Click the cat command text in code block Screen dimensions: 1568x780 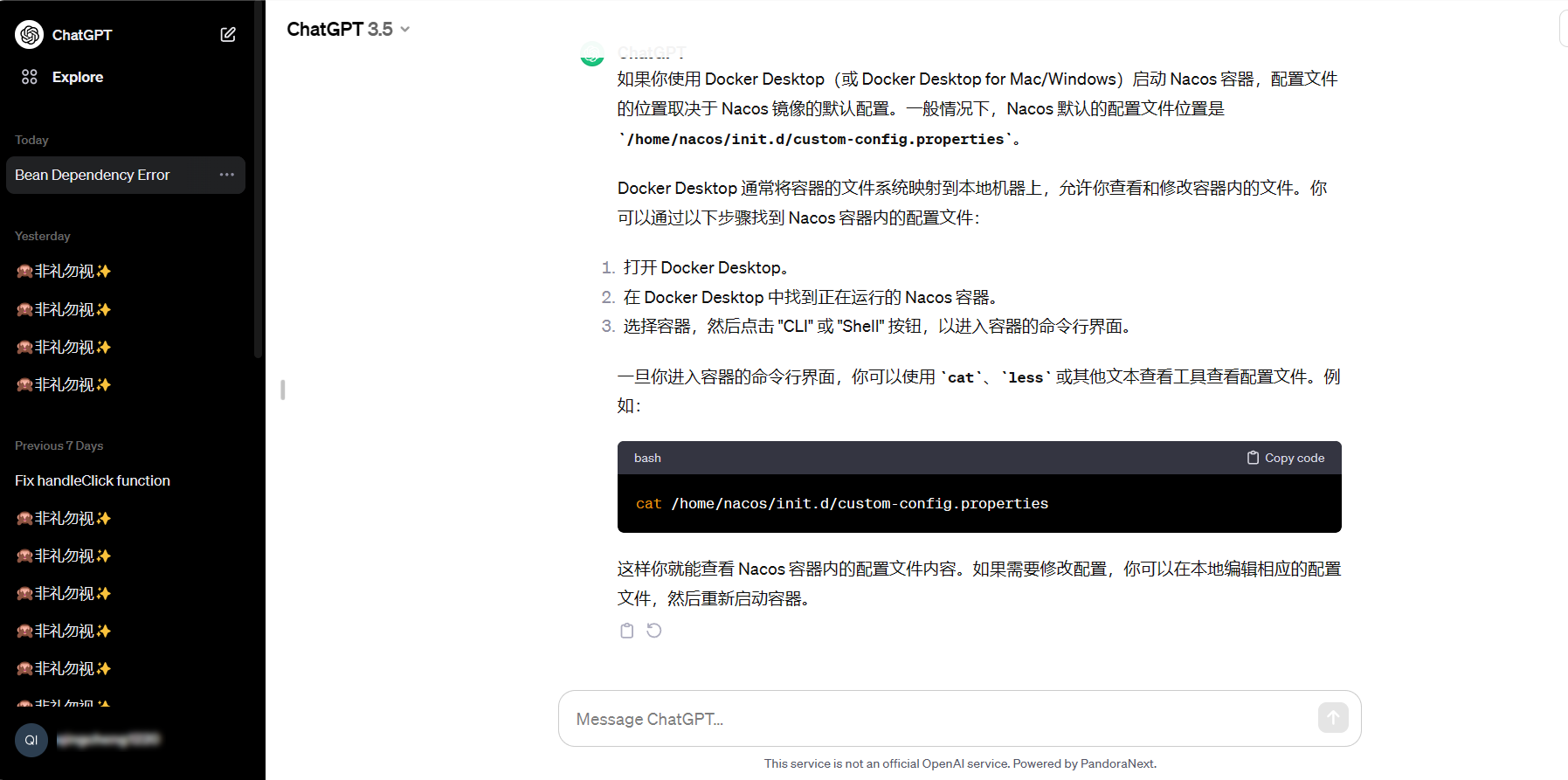pyautogui.click(x=649, y=504)
